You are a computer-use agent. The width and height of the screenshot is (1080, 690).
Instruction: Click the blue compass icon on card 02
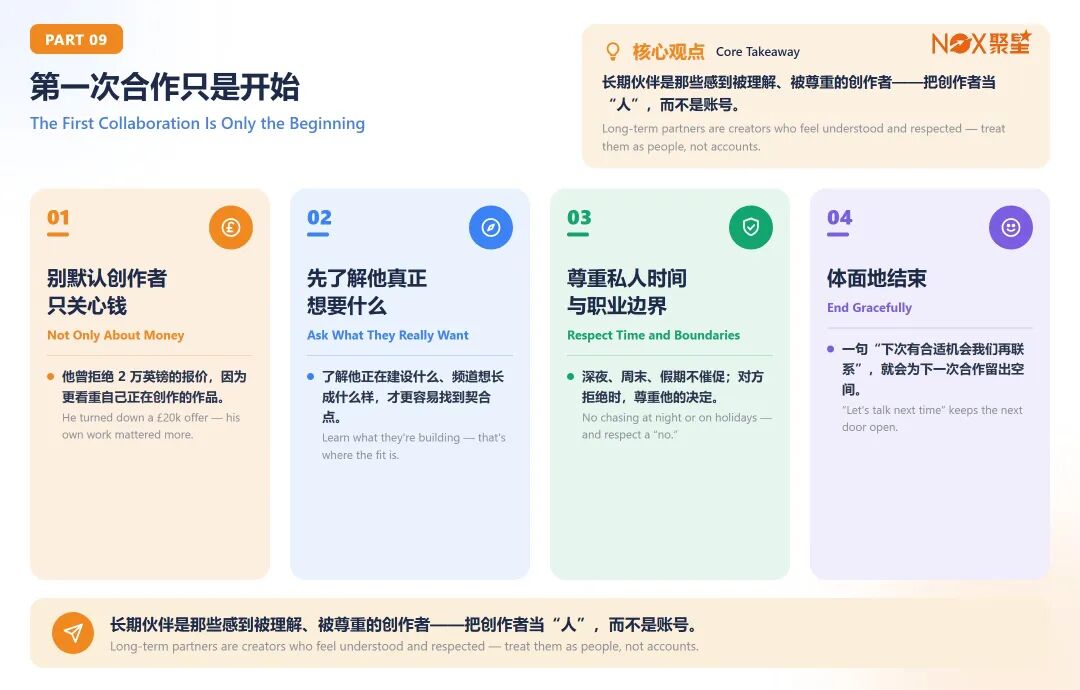(x=491, y=227)
